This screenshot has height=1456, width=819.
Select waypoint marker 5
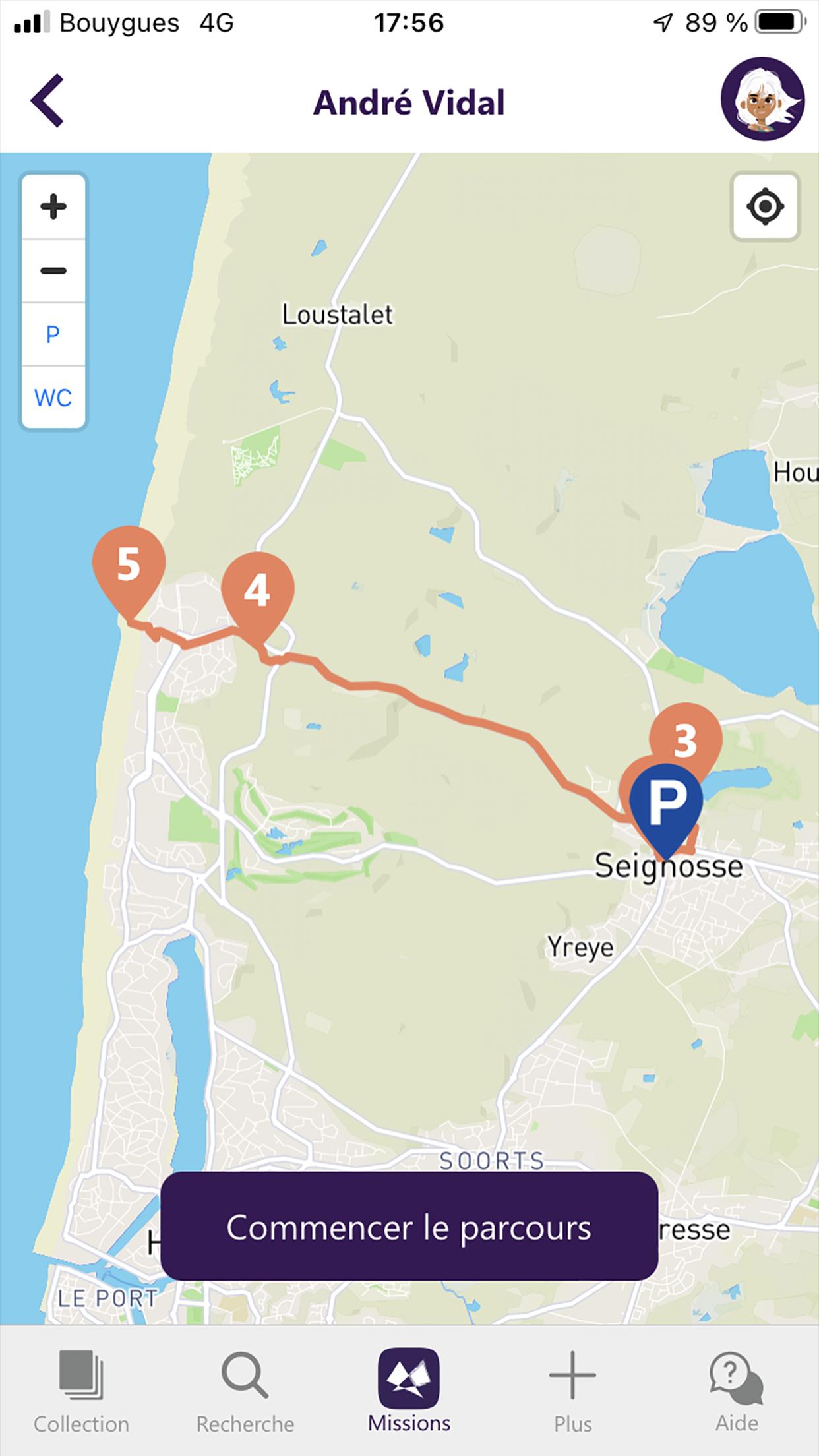click(129, 567)
